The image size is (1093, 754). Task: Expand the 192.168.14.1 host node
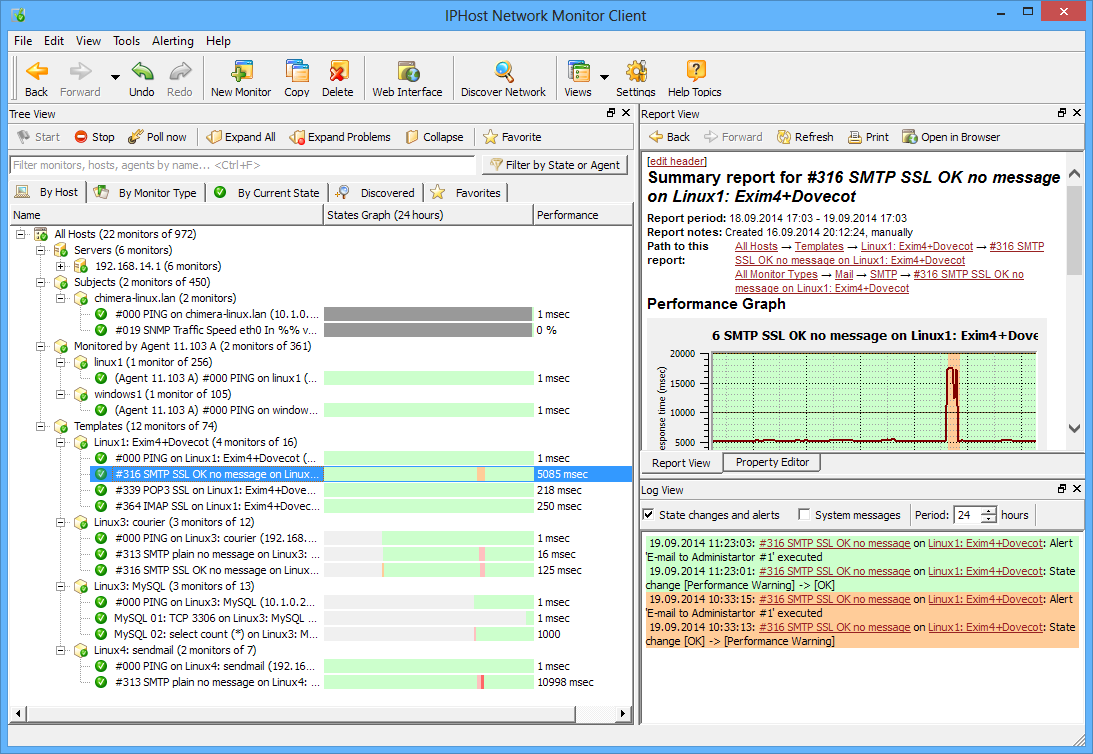61,266
